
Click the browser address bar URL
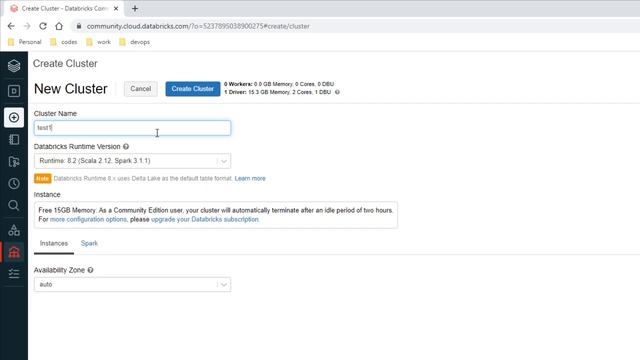(198, 26)
